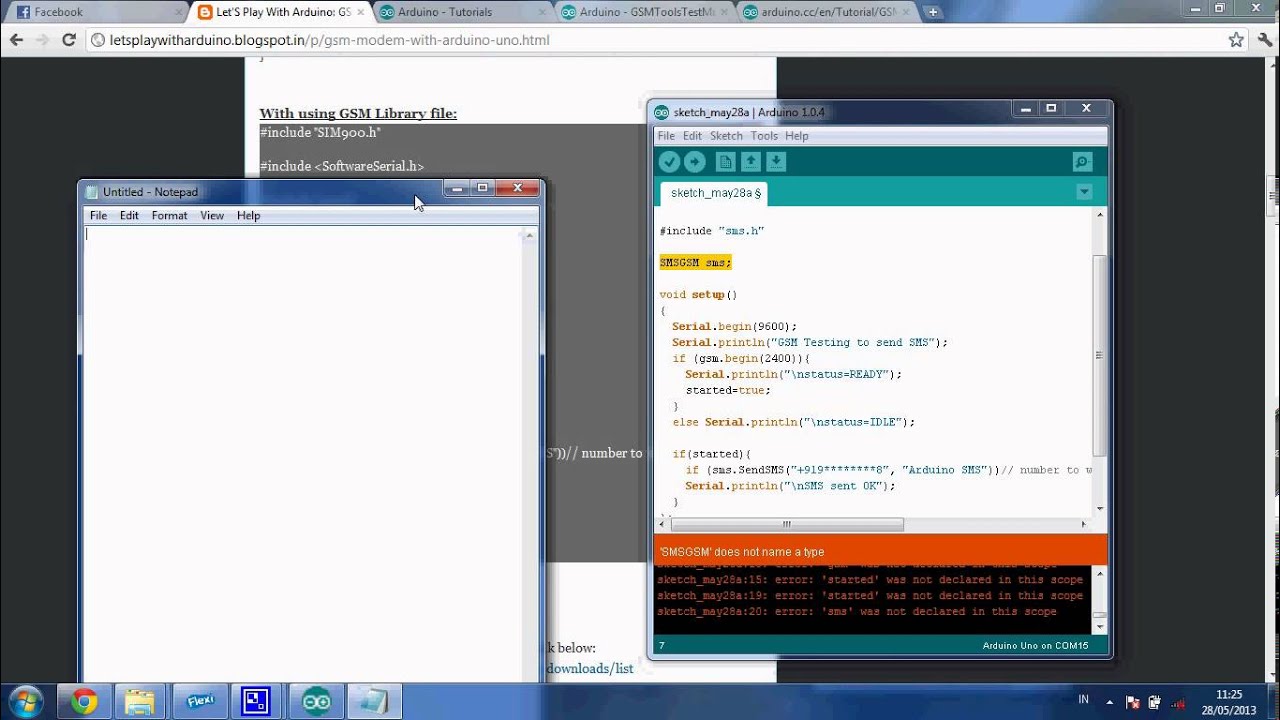Switch to Arduino - GSMToolsTestModem tab
The height and width of the screenshot is (720, 1280).
[x=647, y=12]
